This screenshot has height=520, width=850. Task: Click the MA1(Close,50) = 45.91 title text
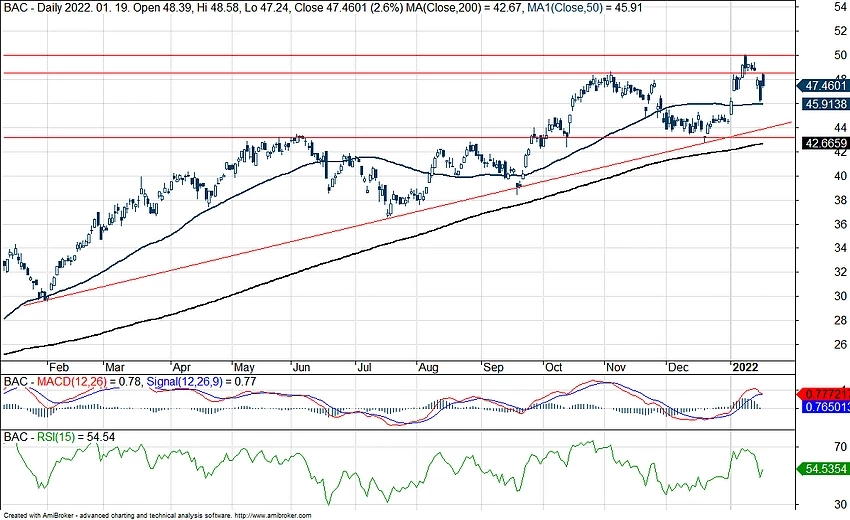coord(585,8)
